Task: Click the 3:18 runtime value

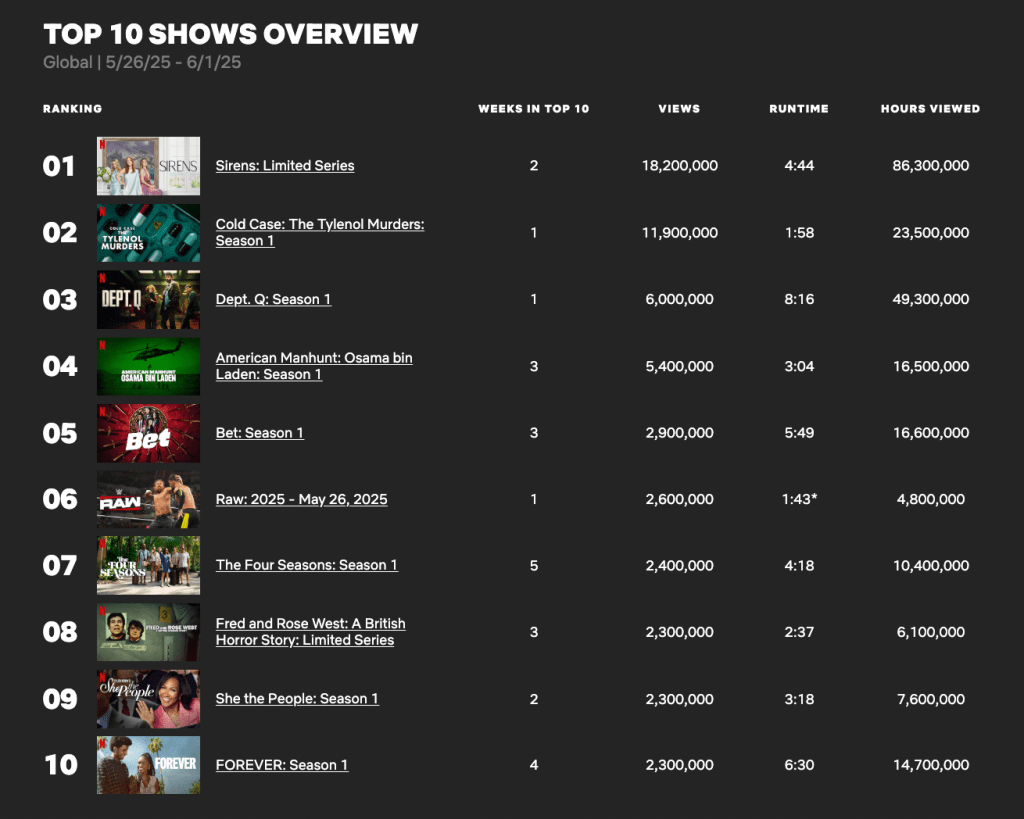Action: tap(799, 699)
